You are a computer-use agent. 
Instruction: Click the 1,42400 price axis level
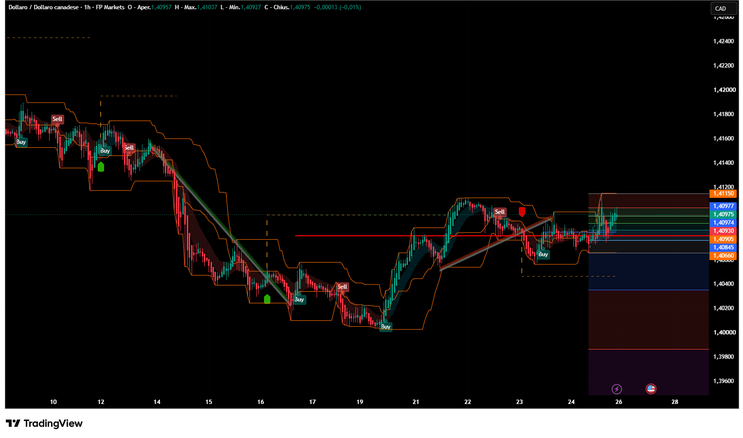coord(725,41)
